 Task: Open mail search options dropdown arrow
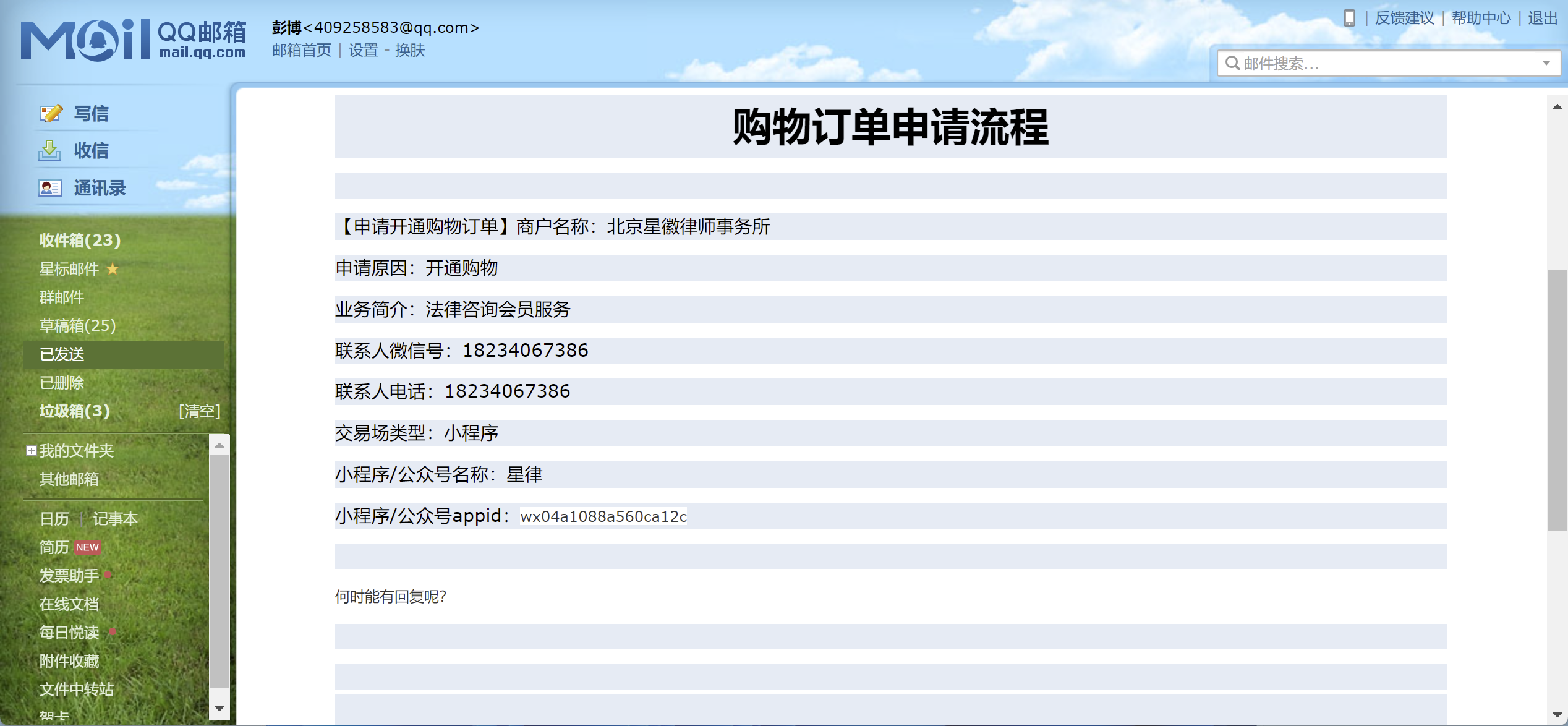[x=1546, y=63]
